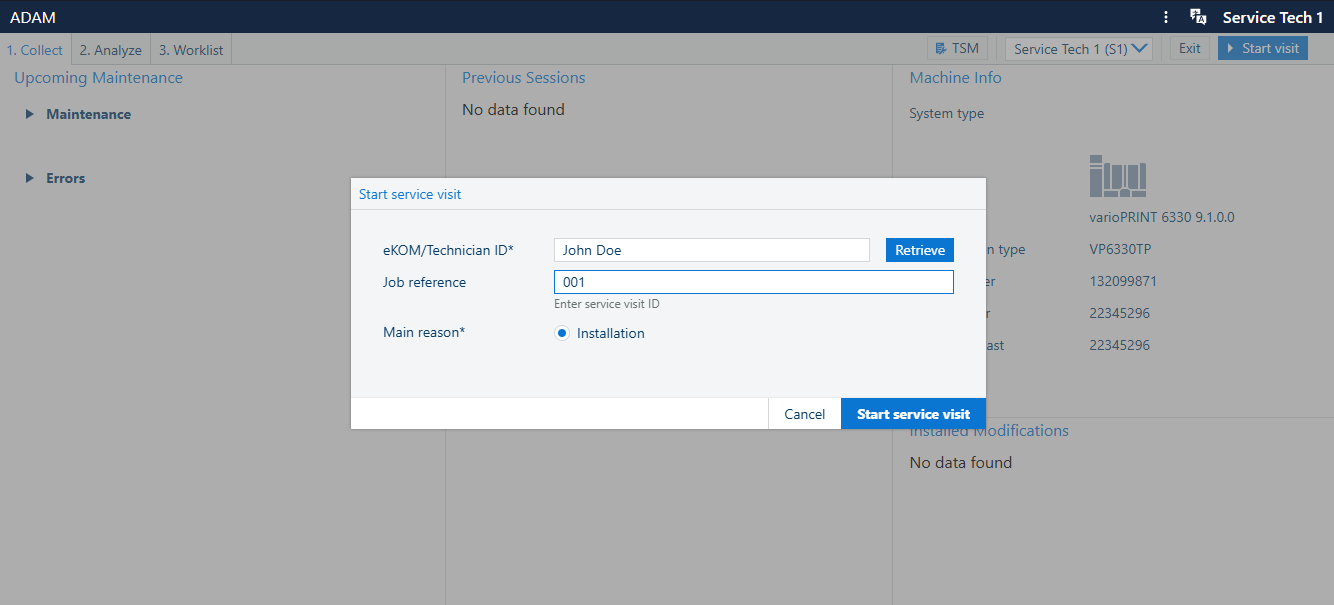1334x605 pixels.
Task: Click the Exit button in toolbar
Action: pos(1189,48)
